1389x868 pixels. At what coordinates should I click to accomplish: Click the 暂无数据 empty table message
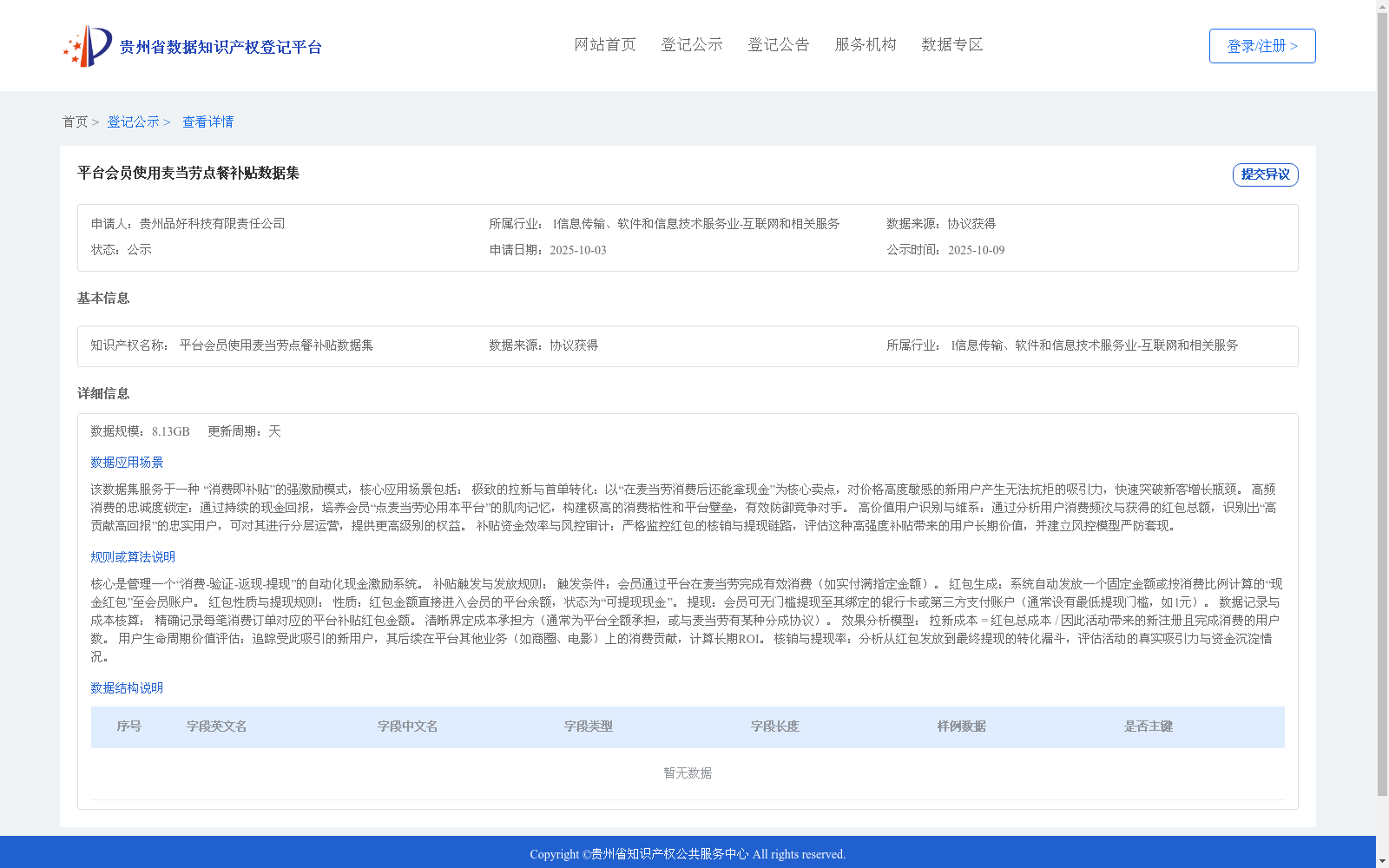point(688,773)
